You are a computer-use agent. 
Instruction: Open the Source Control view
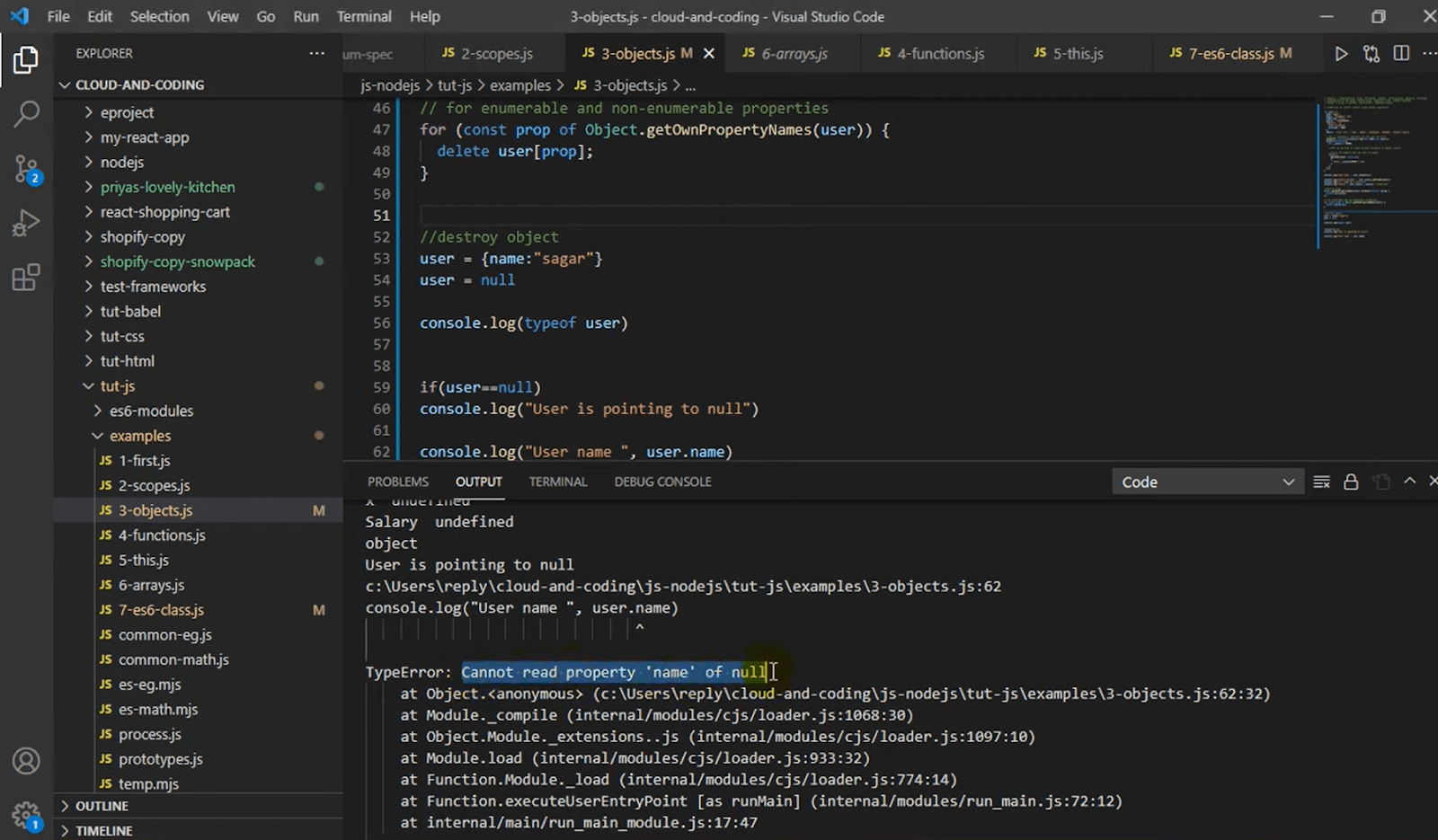pyautogui.click(x=26, y=168)
